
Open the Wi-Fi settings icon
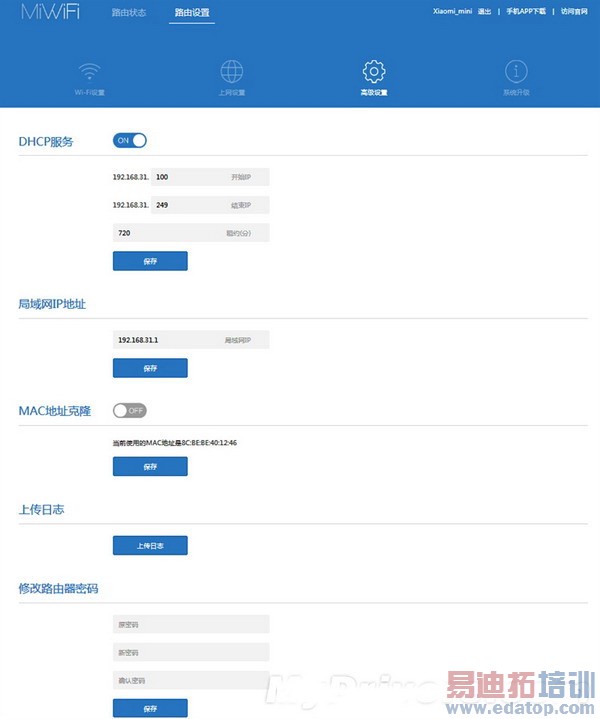tap(89, 72)
